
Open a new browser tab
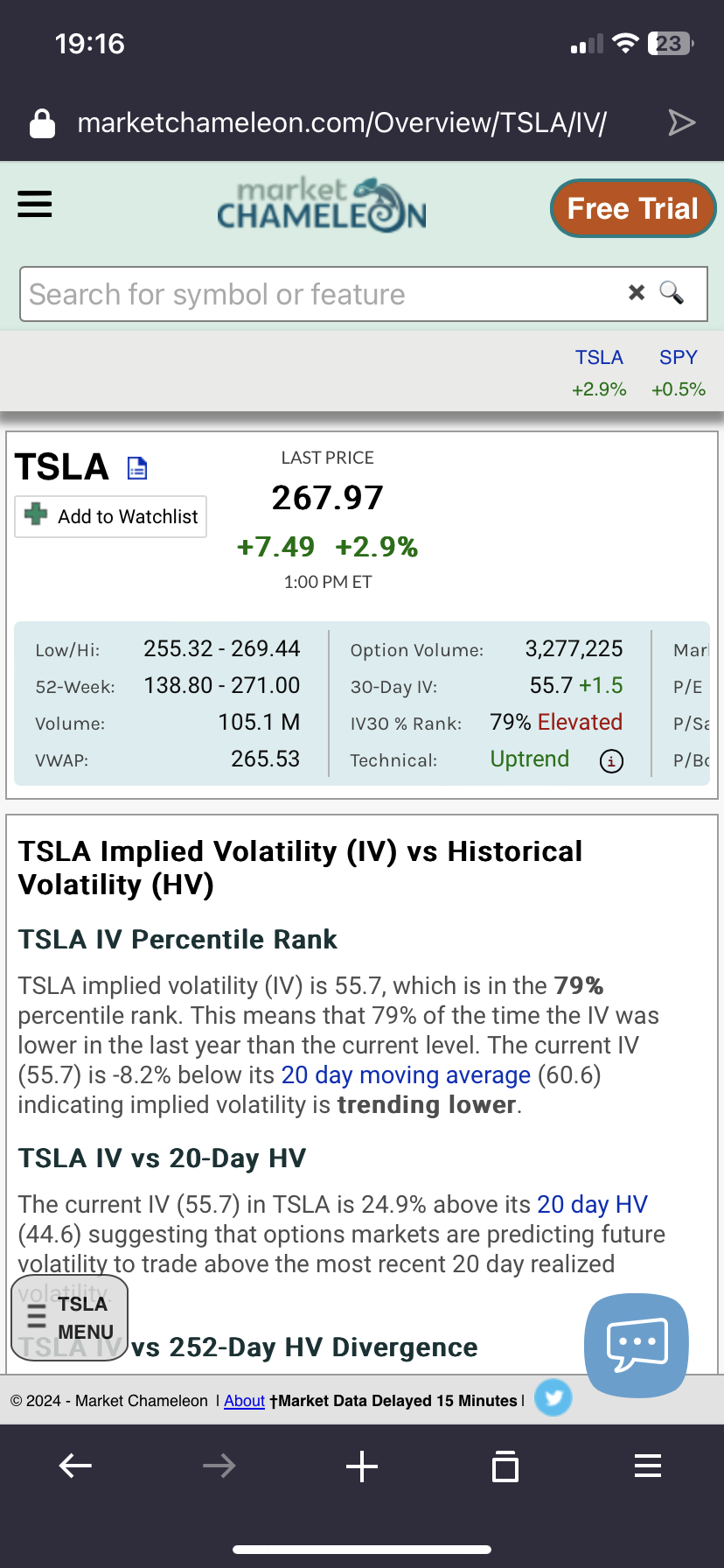[362, 1466]
